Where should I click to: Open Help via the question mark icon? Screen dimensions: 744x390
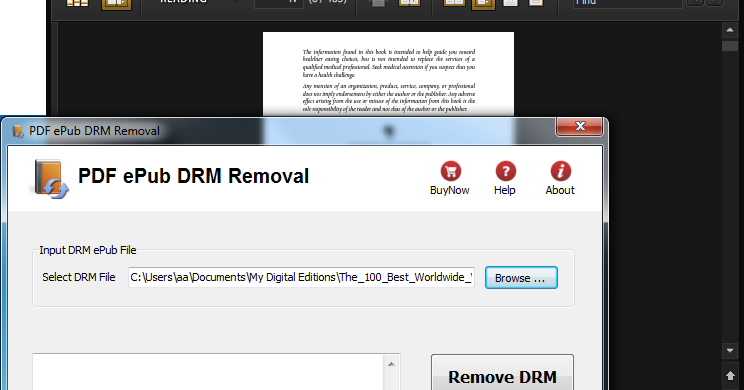click(505, 171)
